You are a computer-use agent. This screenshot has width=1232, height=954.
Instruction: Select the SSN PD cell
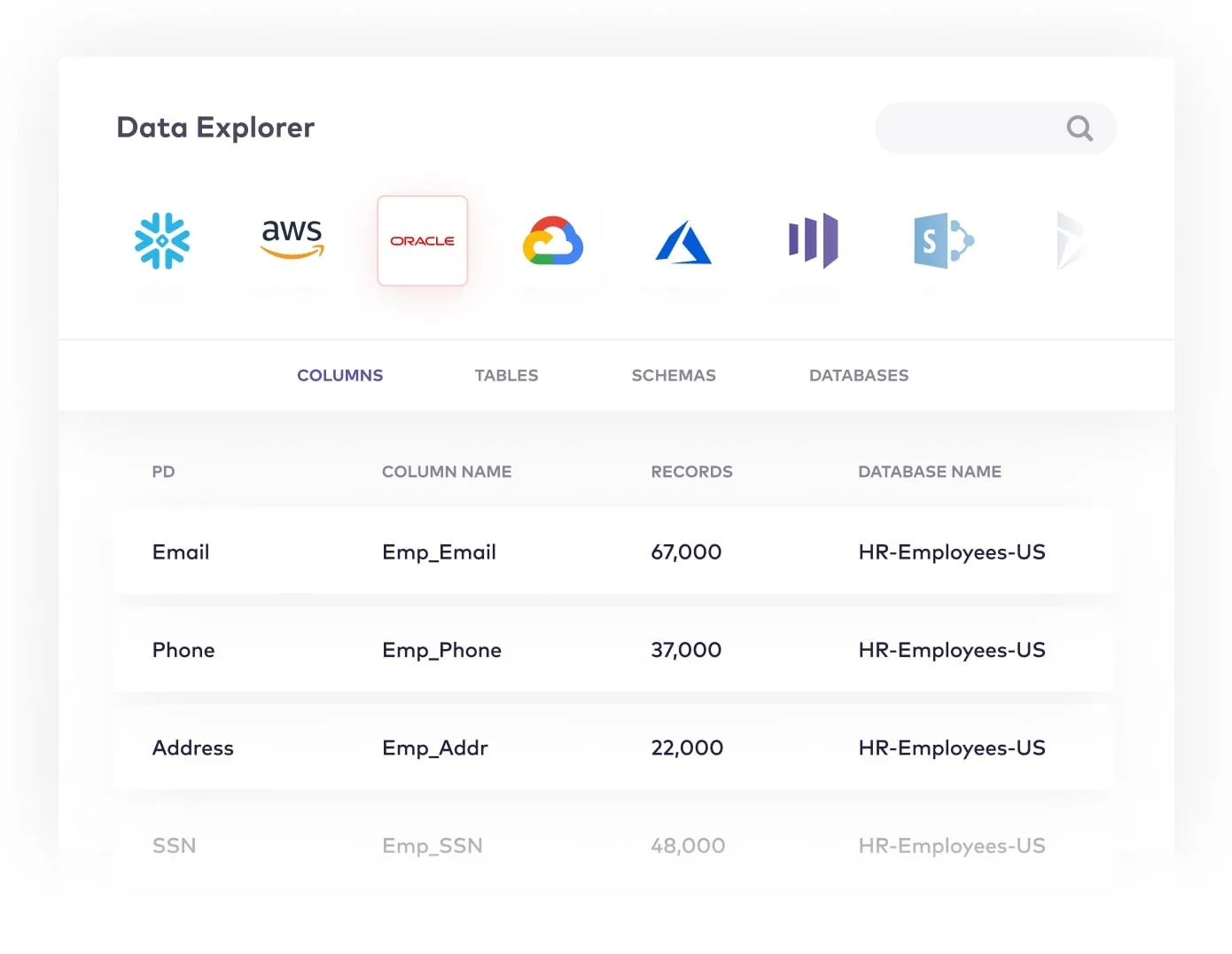(x=174, y=846)
